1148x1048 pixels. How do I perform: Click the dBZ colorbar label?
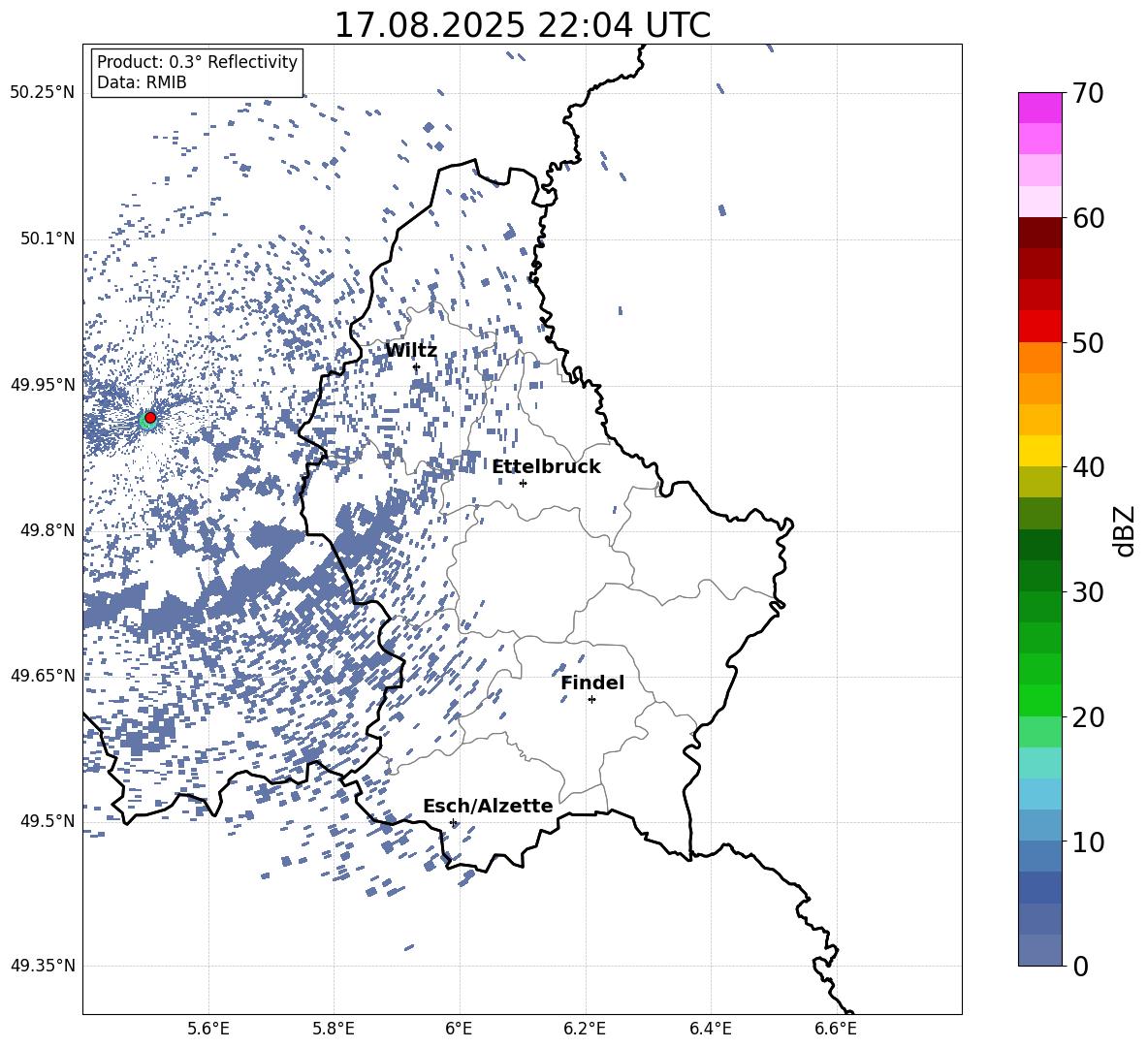tap(1126, 530)
